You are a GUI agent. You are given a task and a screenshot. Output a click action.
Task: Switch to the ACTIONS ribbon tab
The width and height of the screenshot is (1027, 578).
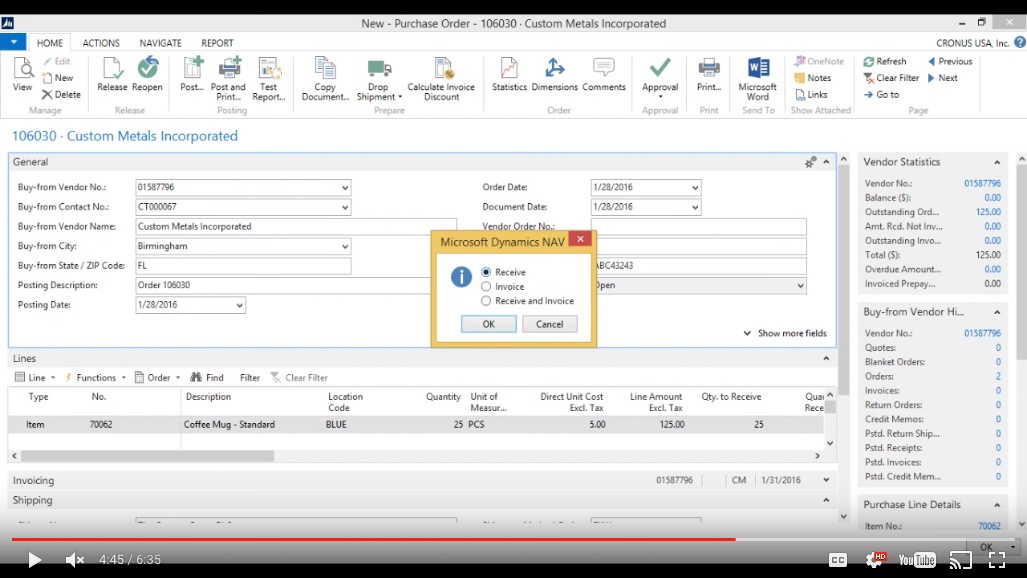click(101, 43)
